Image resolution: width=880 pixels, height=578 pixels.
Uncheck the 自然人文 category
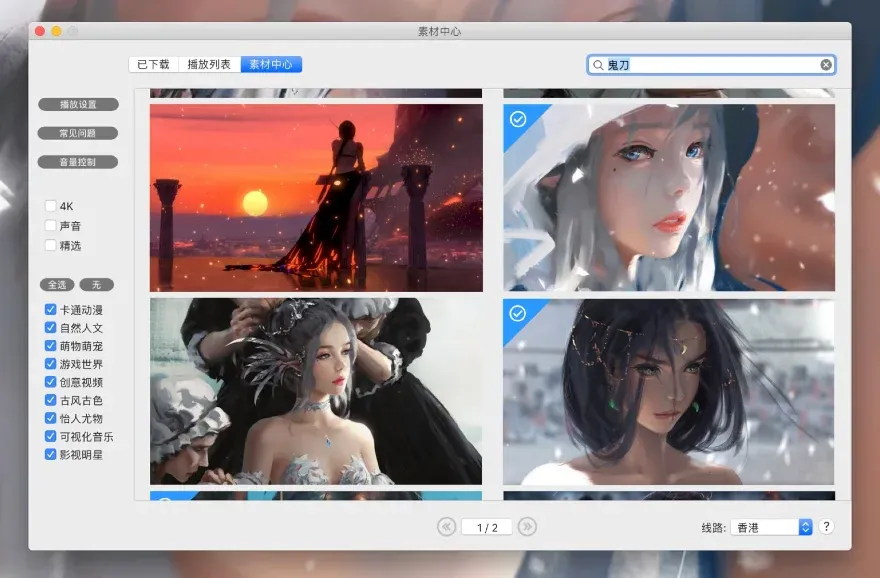(x=51, y=327)
